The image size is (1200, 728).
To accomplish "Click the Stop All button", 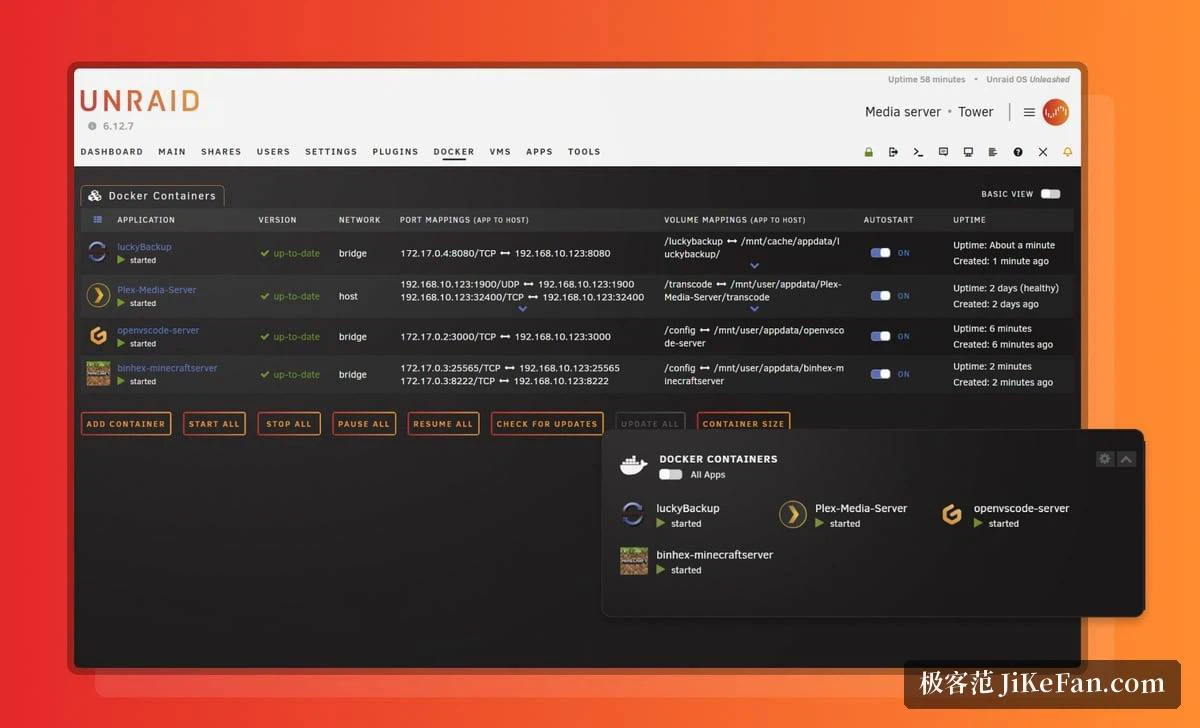I will click(x=289, y=424).
